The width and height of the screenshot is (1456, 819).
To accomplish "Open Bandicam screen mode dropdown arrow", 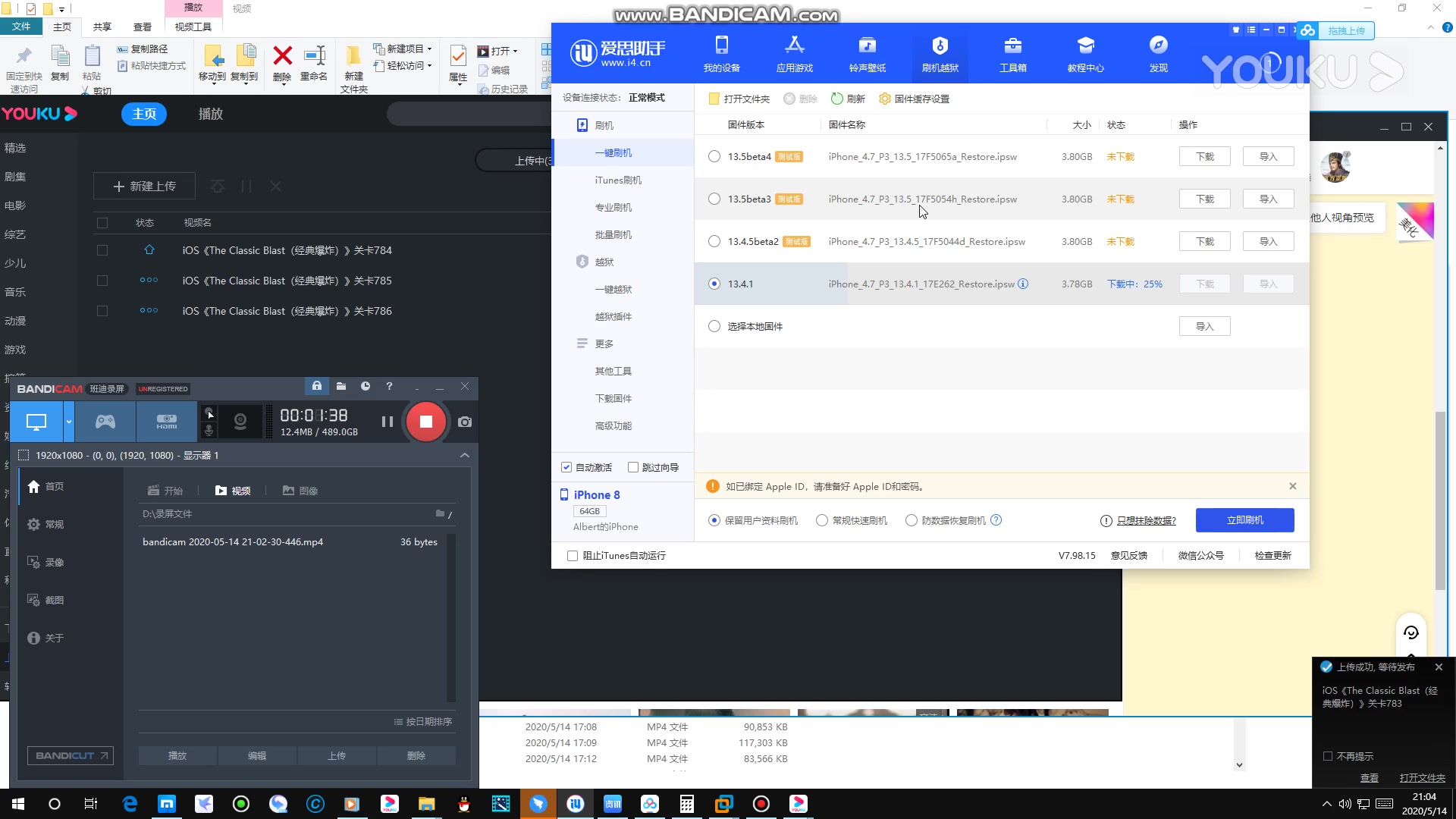I will pos(68,422).
